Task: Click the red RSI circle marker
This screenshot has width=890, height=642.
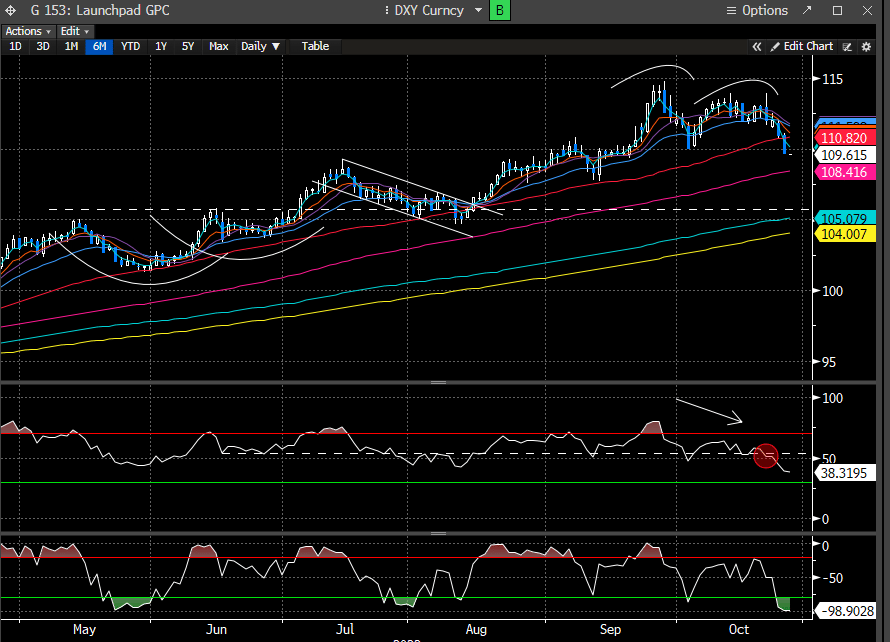Action: click(765, 456)
